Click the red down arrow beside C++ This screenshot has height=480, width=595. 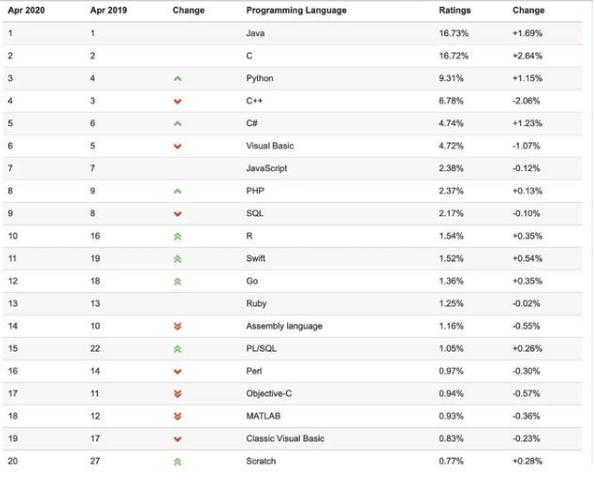pyautogui.click(x=178, y=101)
